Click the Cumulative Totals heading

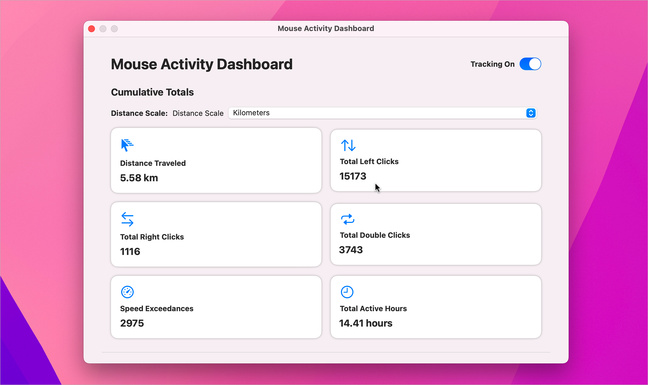coord(152,92)
